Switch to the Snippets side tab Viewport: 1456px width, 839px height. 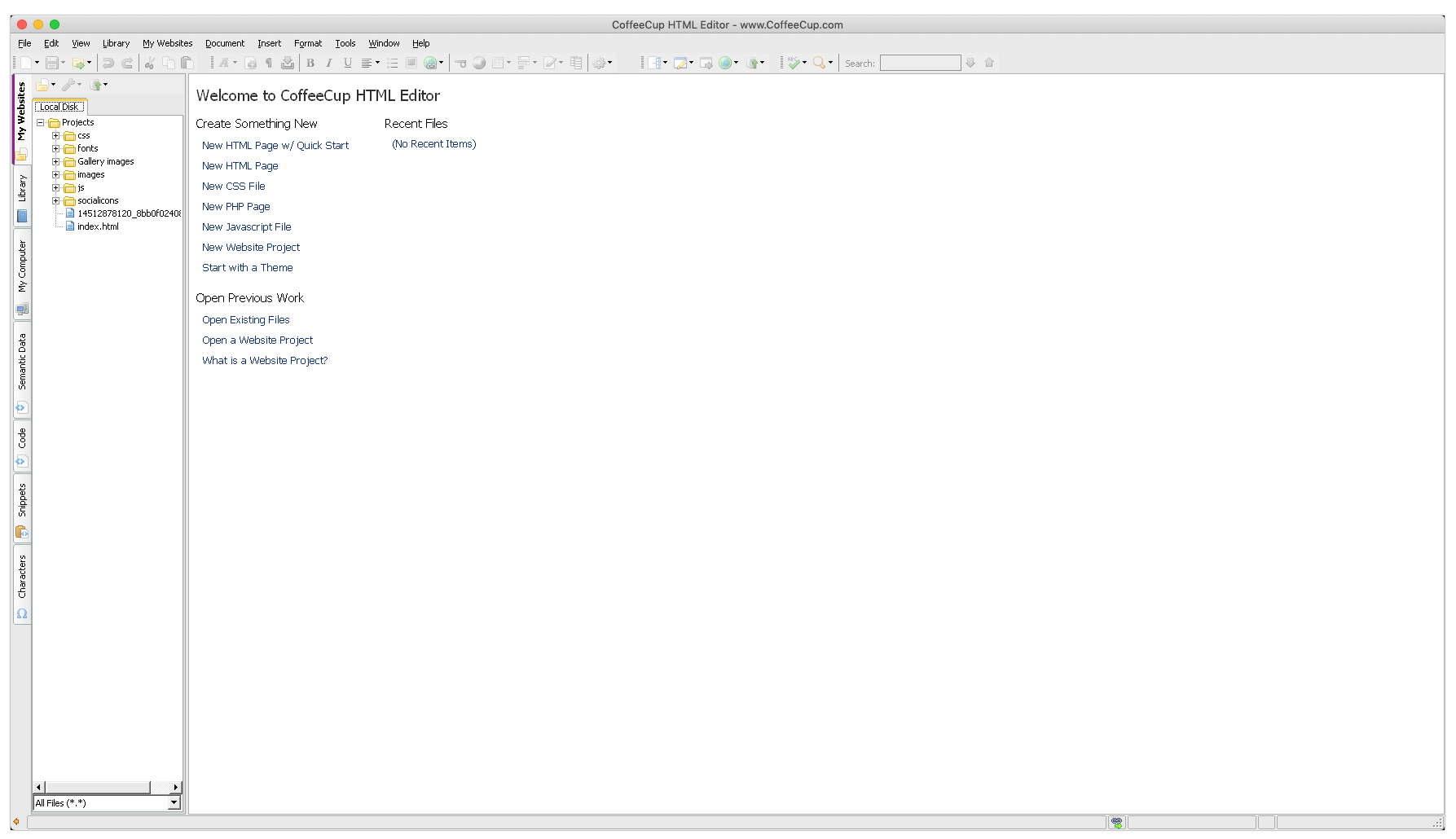(22, 508)
